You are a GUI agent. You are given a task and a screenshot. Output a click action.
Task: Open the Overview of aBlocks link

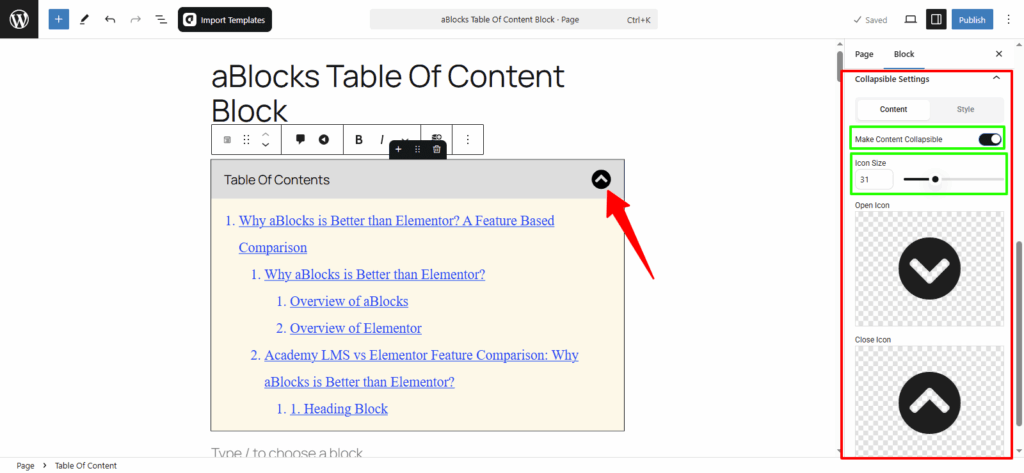349,301
